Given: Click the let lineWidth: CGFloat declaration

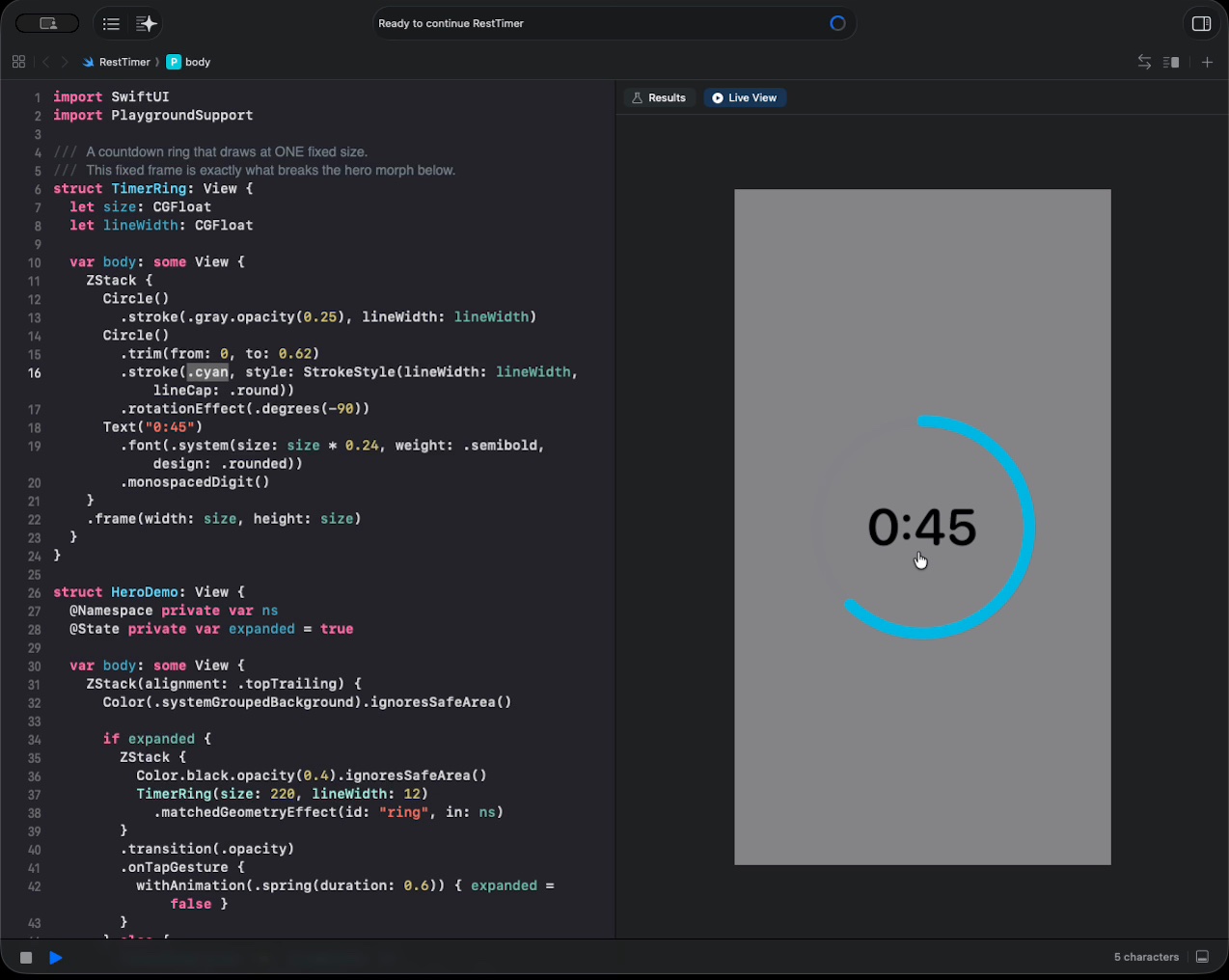Looking at the screenshot, I should point(161,226).
